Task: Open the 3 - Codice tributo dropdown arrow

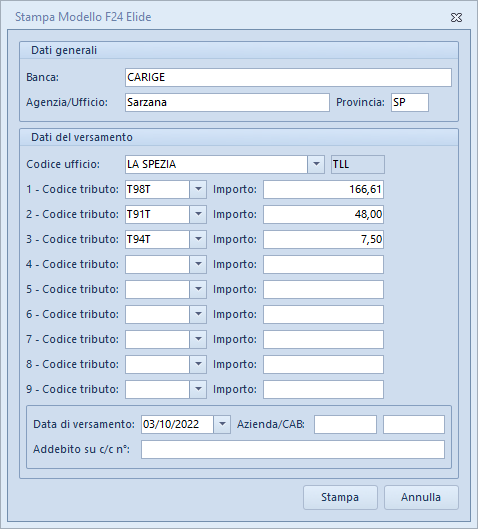Action: (198, 239)
